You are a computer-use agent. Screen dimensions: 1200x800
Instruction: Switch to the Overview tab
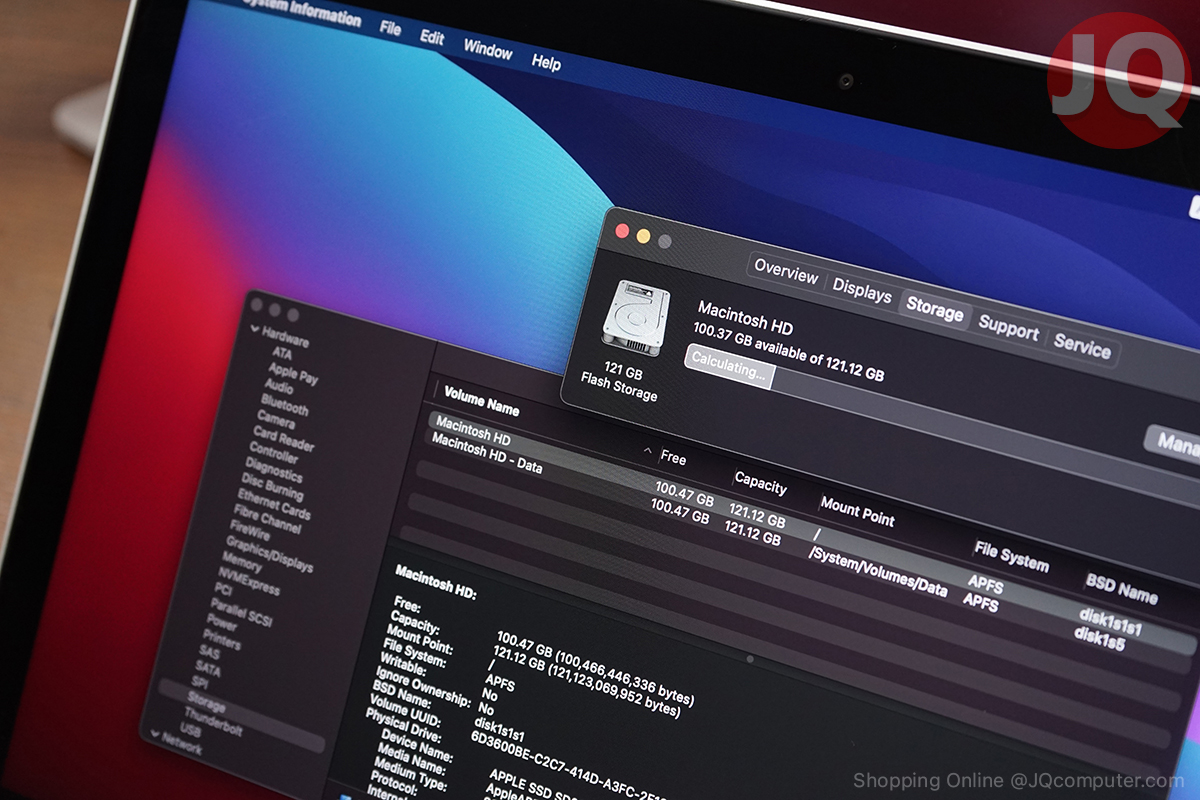[x=786, y=269]
